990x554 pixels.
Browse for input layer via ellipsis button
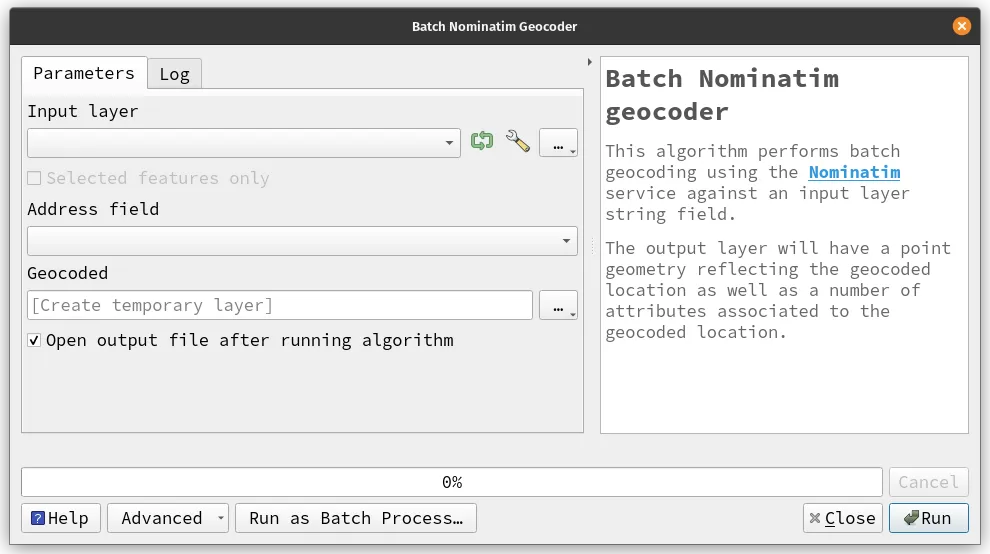[558, 143]
